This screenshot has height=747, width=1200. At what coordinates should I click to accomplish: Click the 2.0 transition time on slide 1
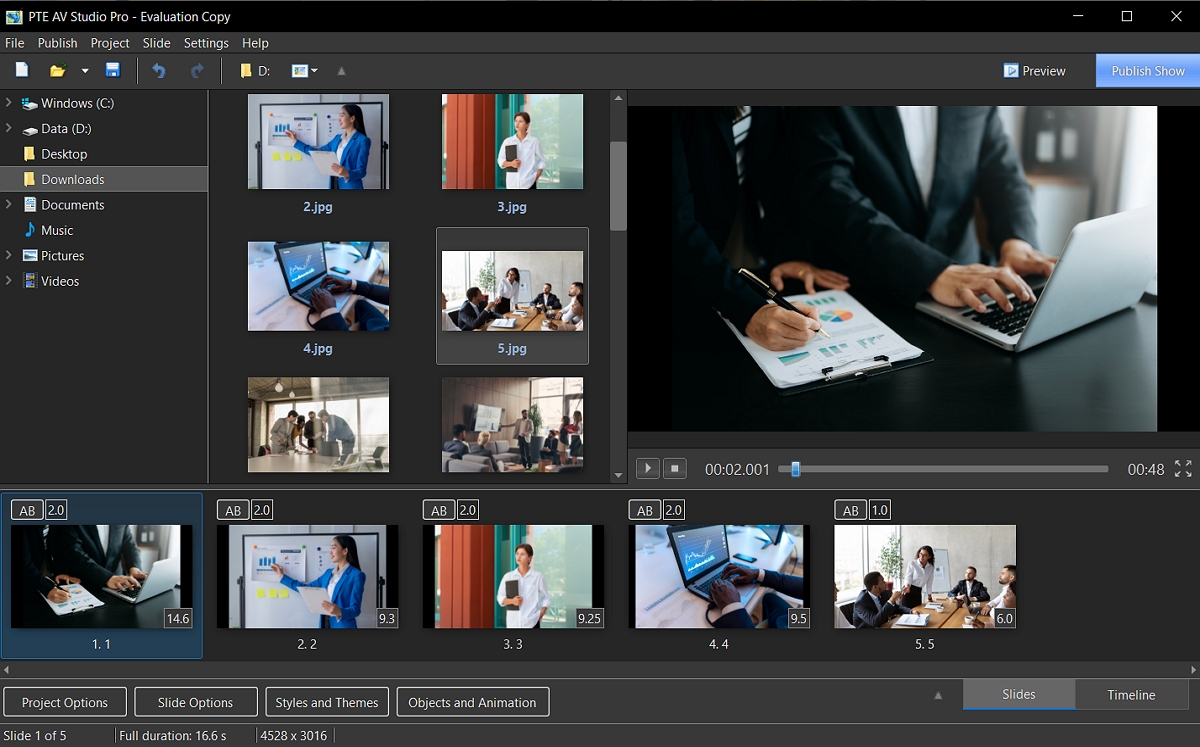pyautogui.click(x=56, y=510)
